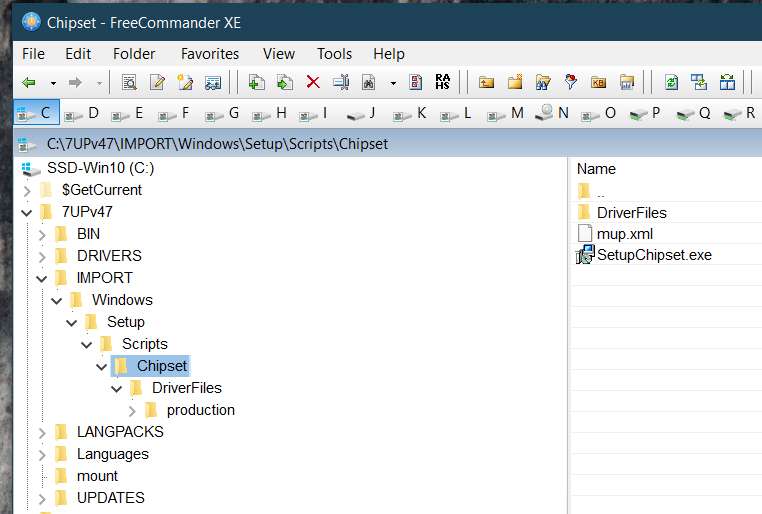Open the File menu
Viewport: 762px width, 514px height.
(x=34, y=54)
